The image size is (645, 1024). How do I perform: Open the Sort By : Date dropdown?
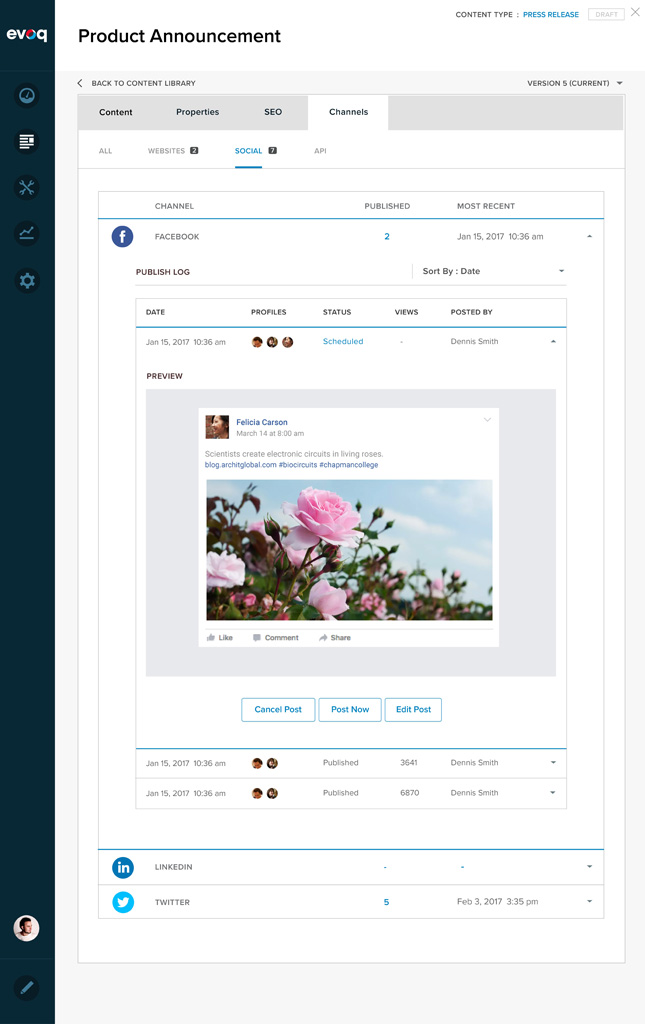pyautogui.click(x=493, y=271)
